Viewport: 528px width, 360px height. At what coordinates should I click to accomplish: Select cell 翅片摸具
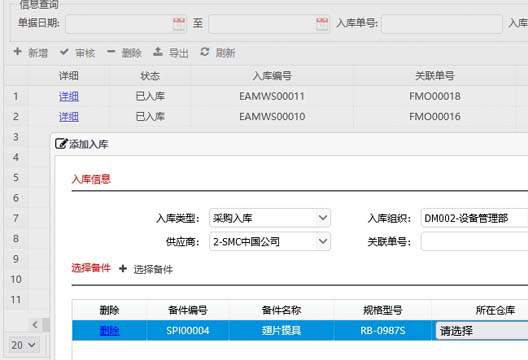point(281,331)
